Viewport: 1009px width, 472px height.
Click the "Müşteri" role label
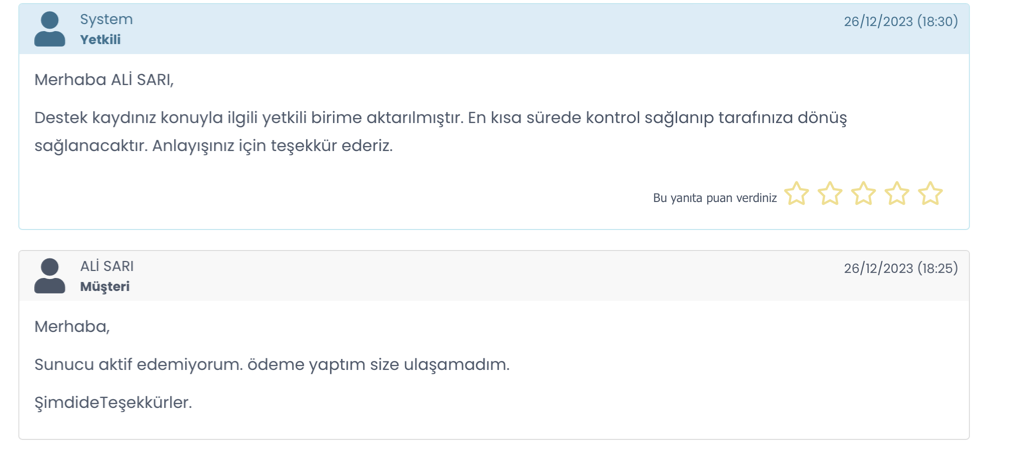tap(105, 287)
